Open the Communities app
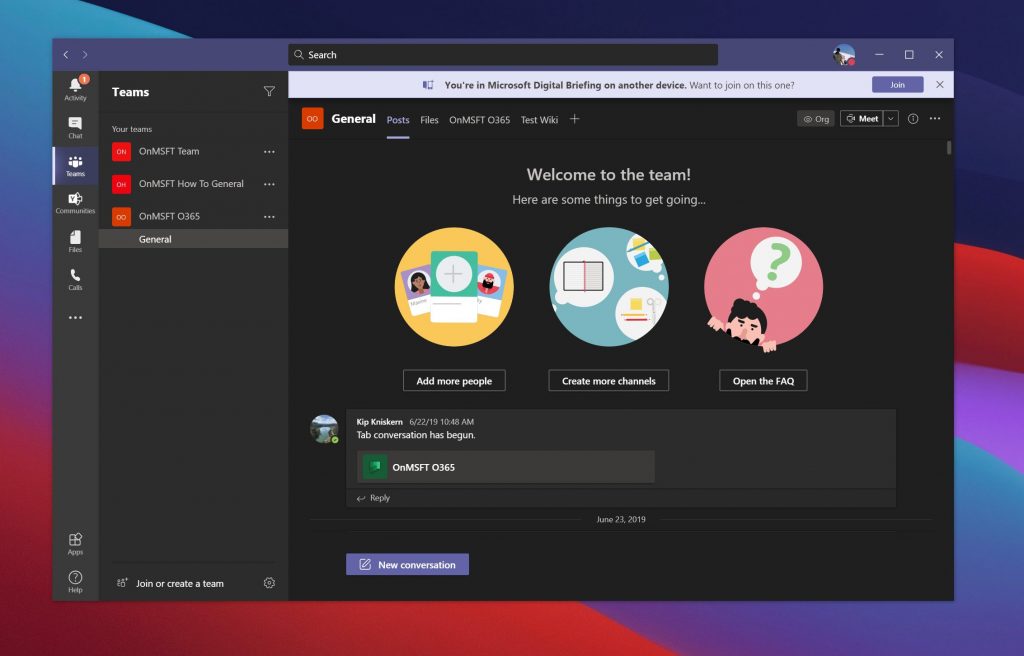1024x656 pixels. (75, 203)
